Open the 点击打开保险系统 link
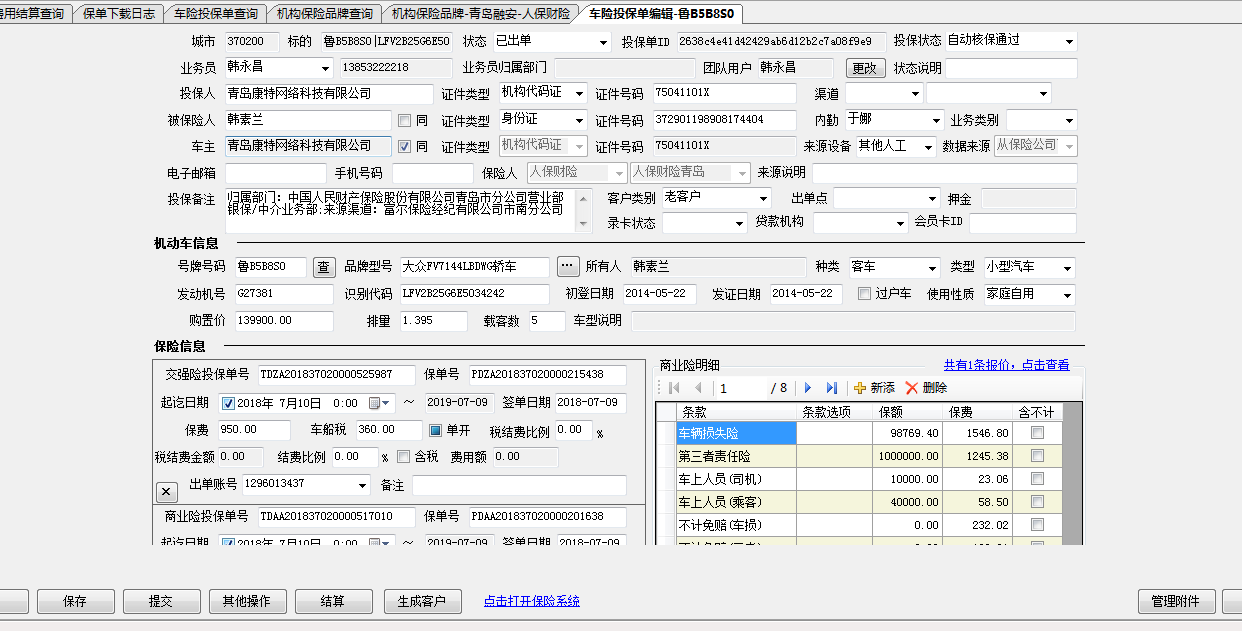 pyautogui.click(x=531, y=601)
